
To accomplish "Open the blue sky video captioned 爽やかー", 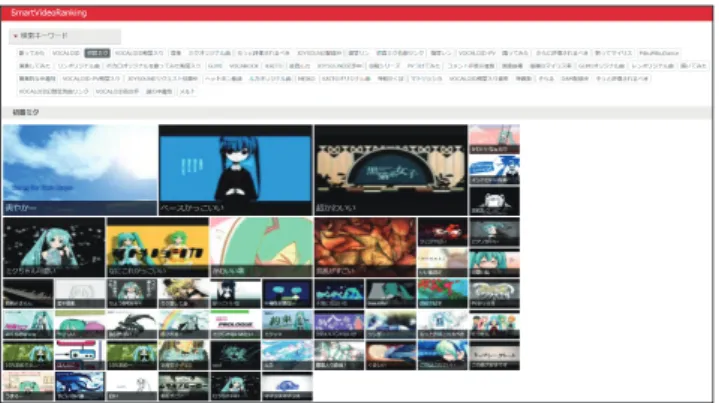I will [80, 170].
